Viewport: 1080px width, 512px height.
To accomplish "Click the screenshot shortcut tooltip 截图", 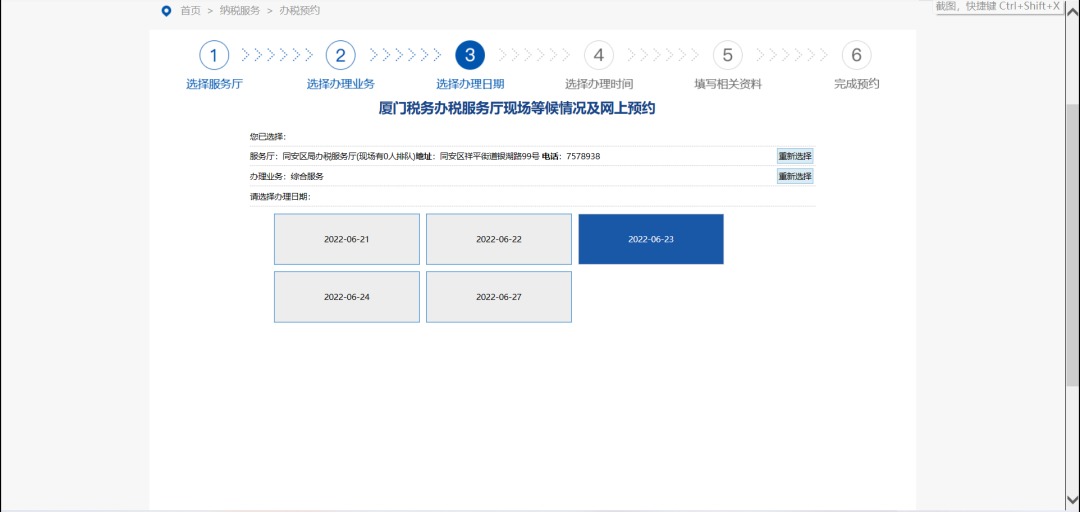I will tap(997, 6).
